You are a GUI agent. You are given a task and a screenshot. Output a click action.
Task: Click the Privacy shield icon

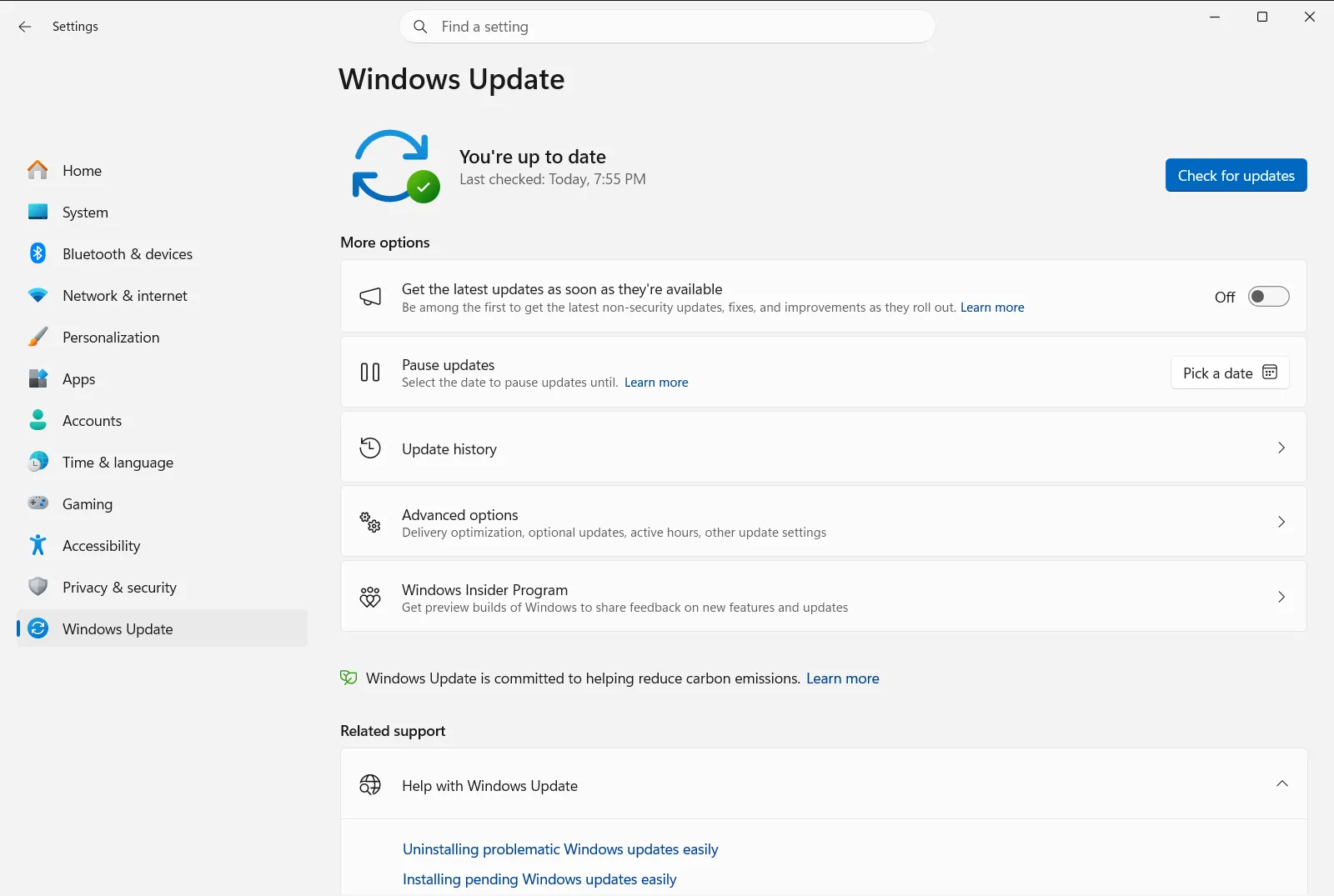click(38, 587)
